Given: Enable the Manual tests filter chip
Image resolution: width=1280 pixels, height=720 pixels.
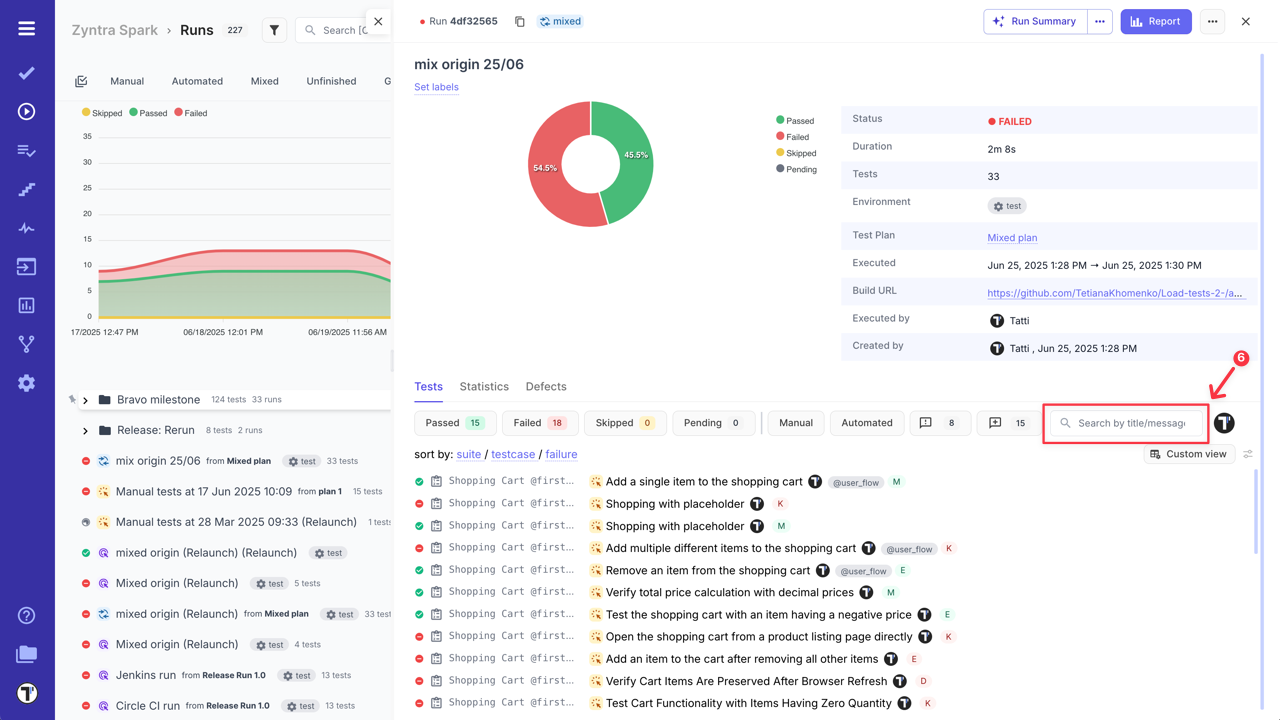Looking at the screenshot, I should [795, 422].
